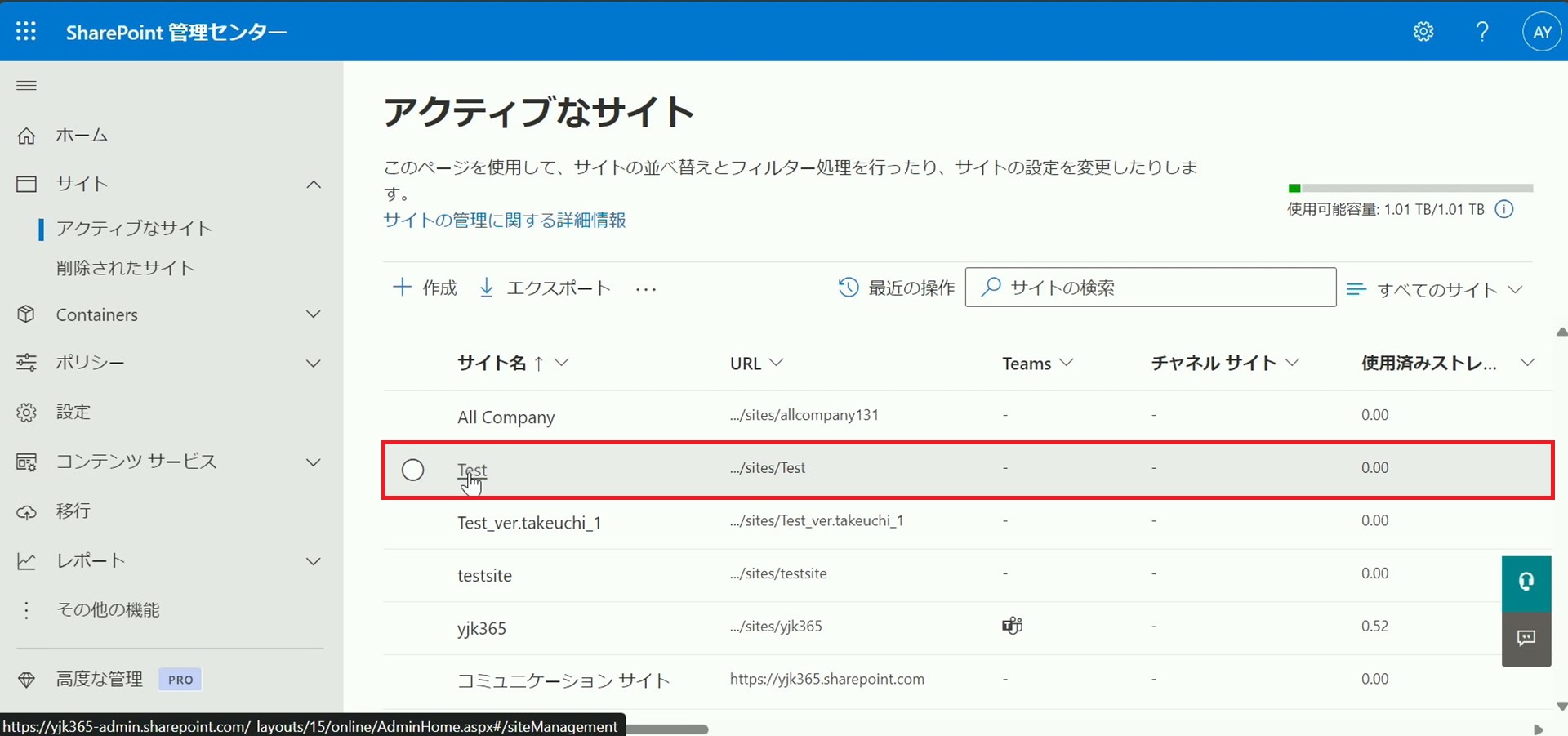The image size is (1568, 736).
Task: Click the 作成 button
Action: click(x=425, y=288)
